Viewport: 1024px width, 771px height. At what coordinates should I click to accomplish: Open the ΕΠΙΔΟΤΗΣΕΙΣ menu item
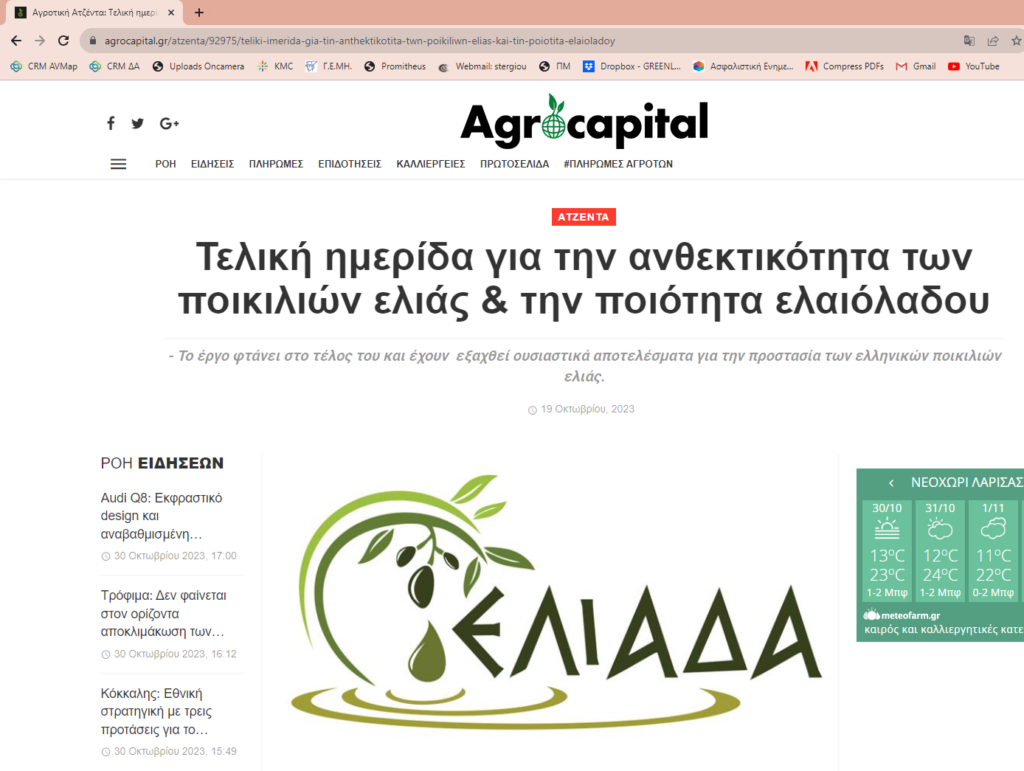[x=349, y=164]
